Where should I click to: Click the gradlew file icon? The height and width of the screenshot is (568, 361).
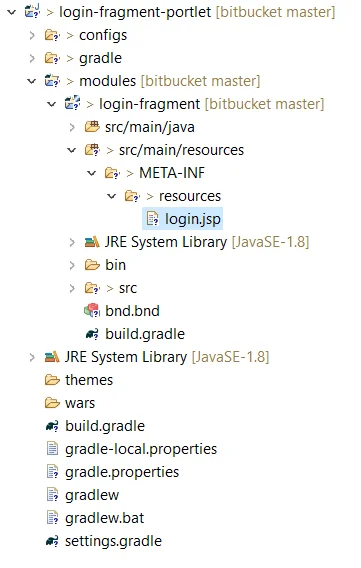(x=53, y=495)
